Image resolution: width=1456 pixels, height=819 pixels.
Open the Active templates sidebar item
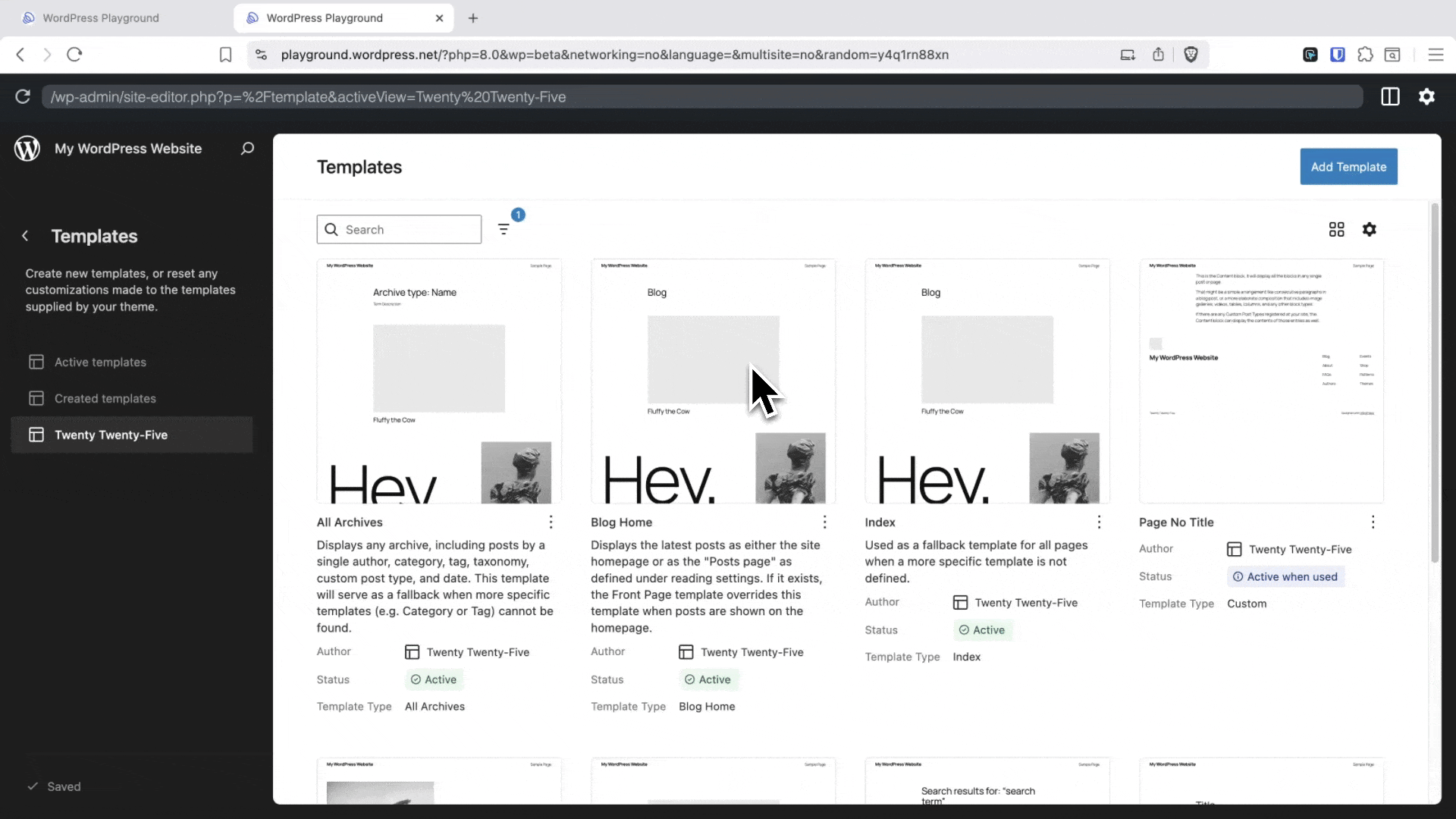coord(100,362)
